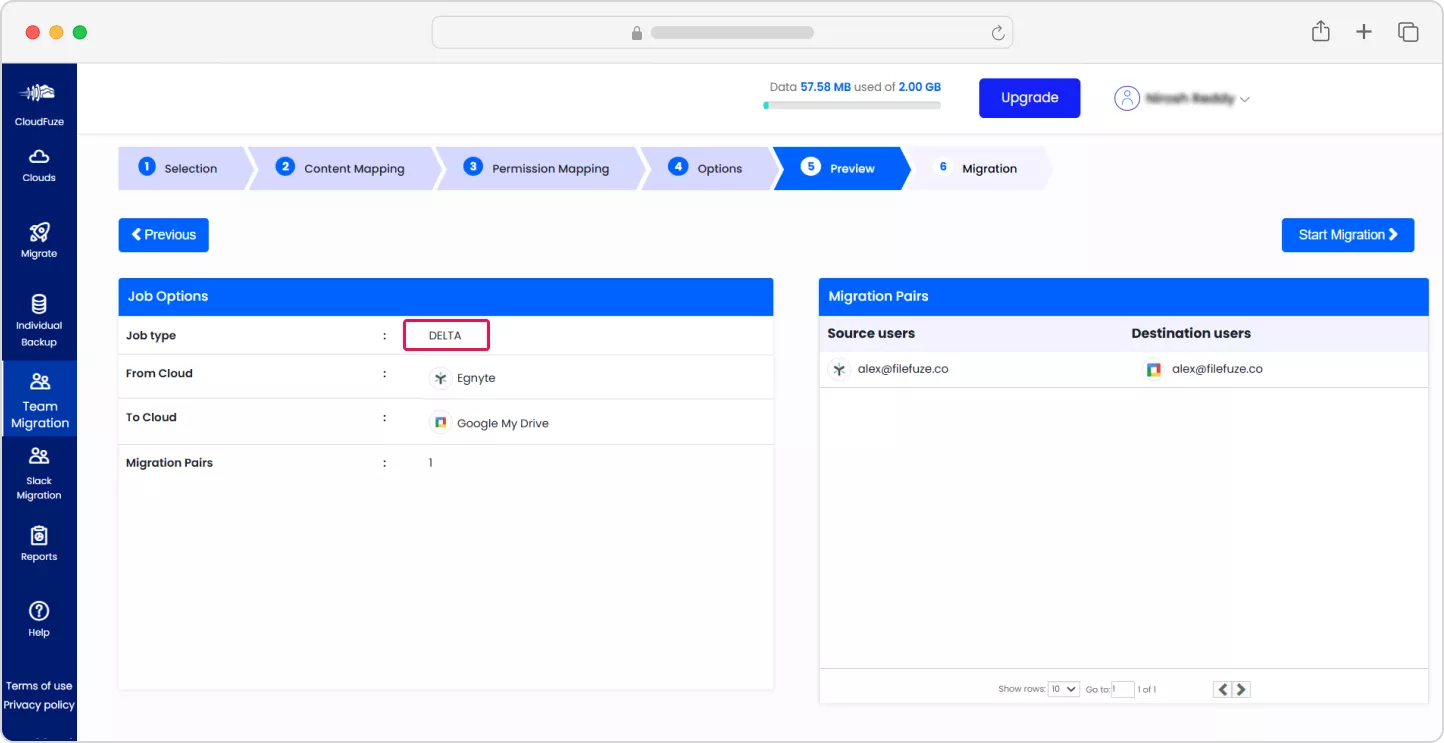Go to step 4 Options

(x=709, y=168)
